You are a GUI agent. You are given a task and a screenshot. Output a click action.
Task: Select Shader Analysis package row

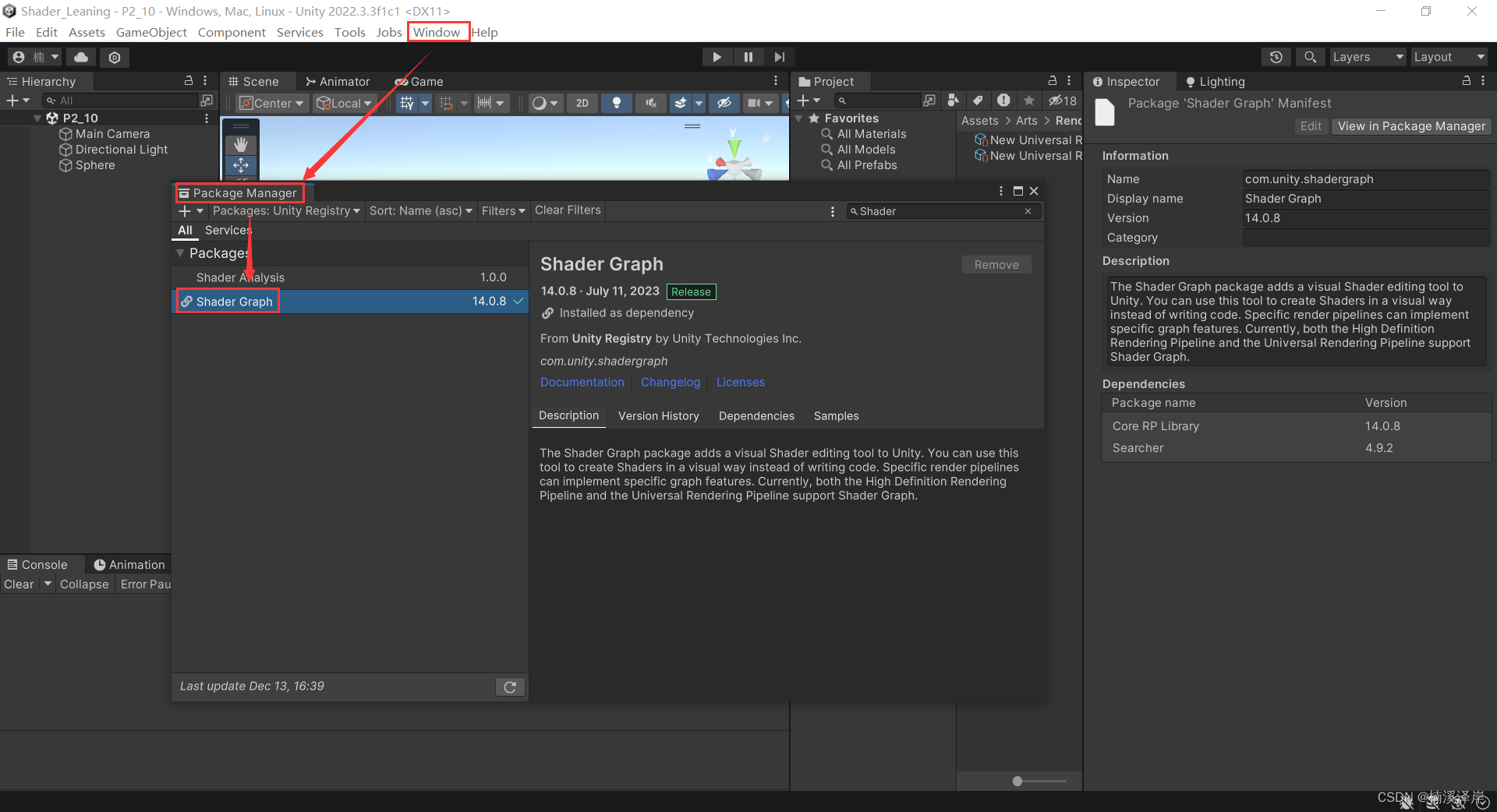point(350,277)
